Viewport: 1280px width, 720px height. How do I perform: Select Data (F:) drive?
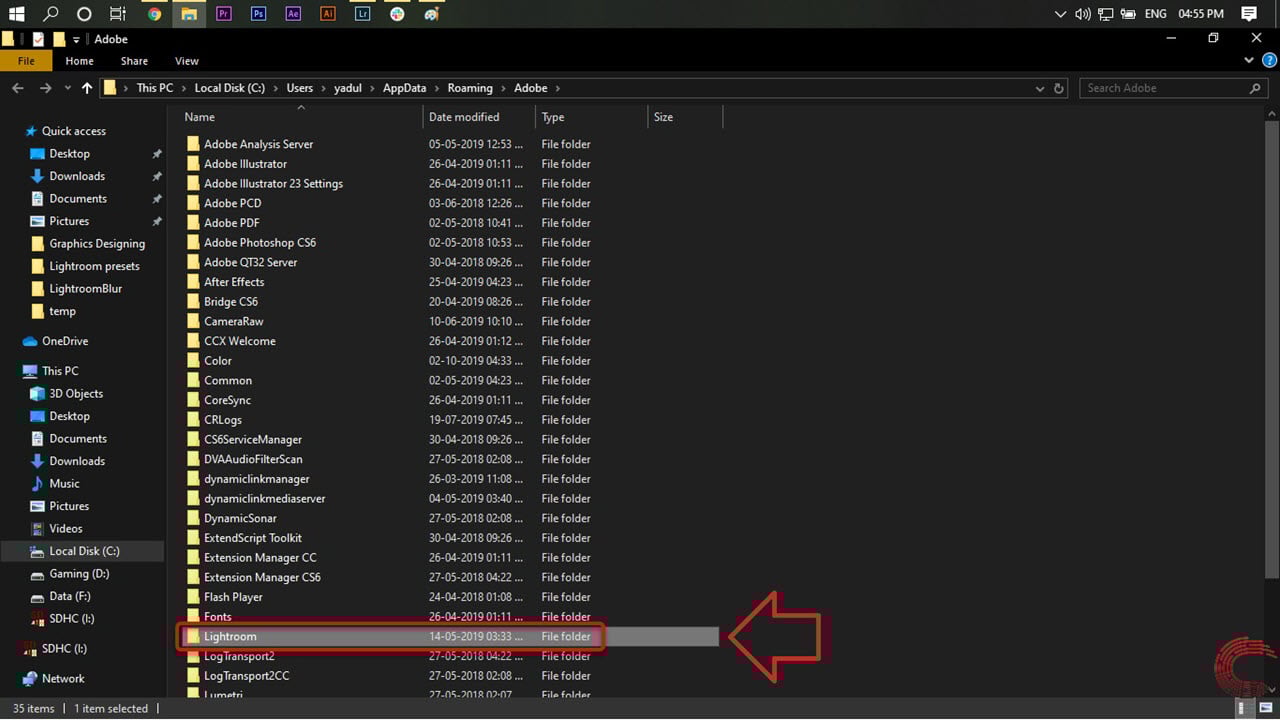point(70,597)
